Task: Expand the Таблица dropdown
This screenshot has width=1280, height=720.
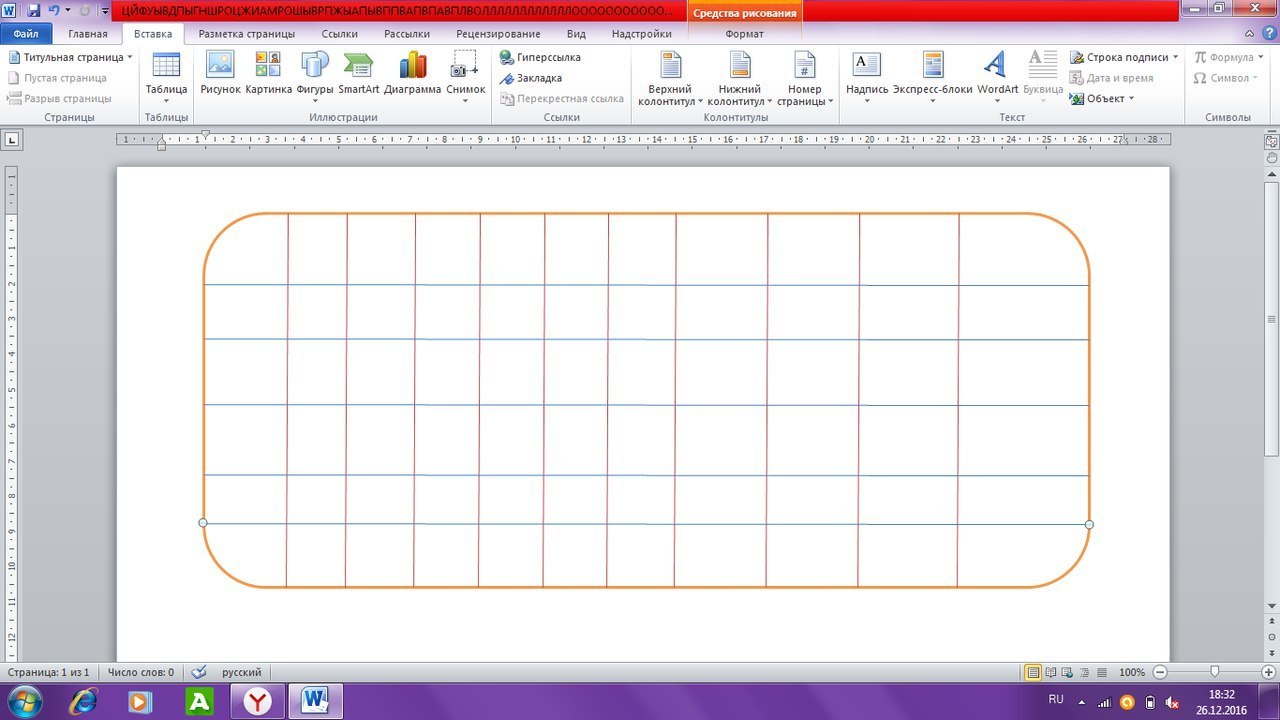Action: [x=166, y=90]
